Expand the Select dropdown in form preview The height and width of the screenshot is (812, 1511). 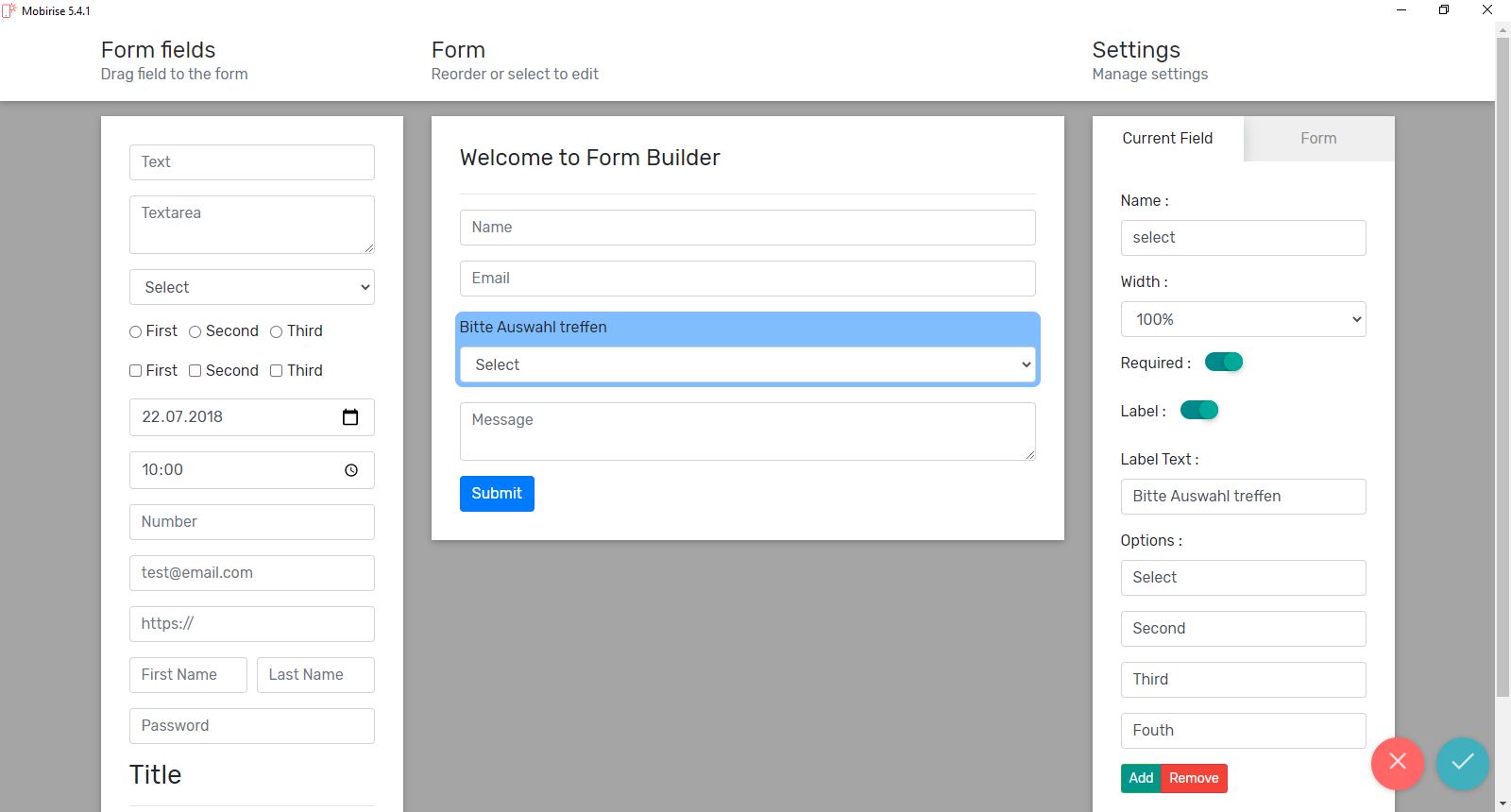(x=747, y=365)
